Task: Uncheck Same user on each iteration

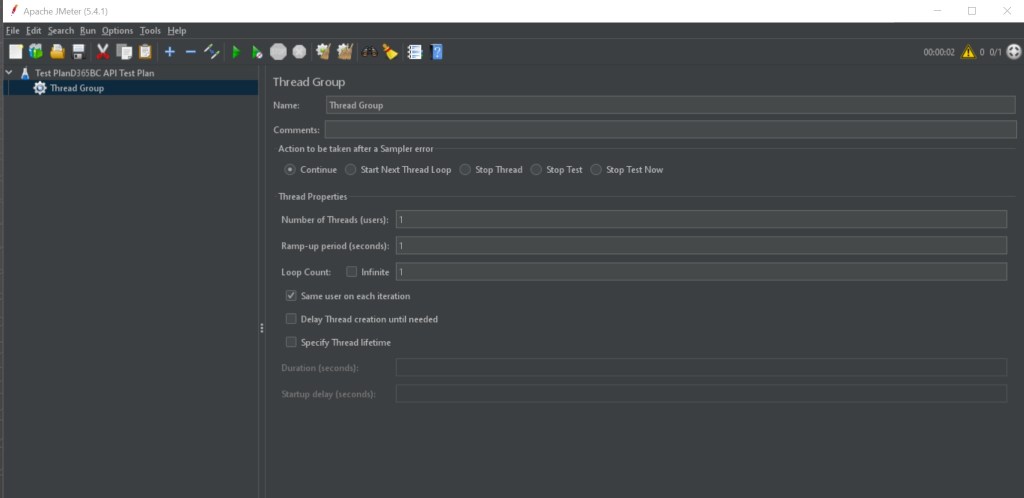Action: click(x=291, y=296)
